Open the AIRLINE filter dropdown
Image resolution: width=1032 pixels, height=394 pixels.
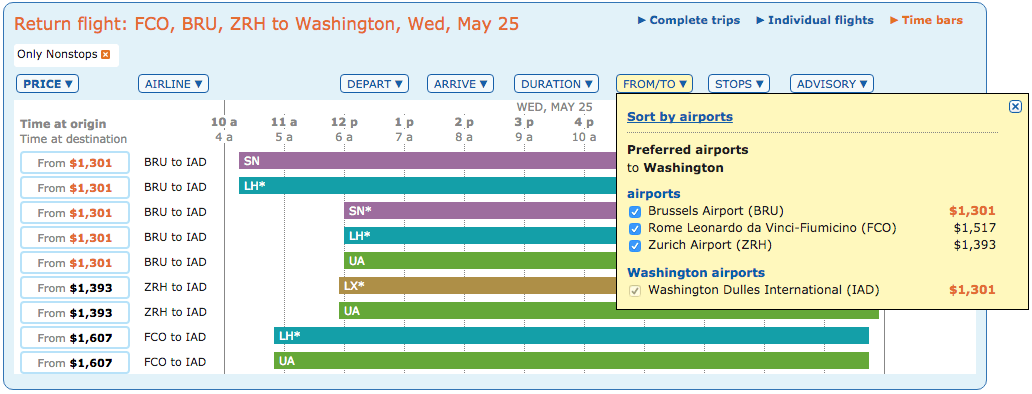point(173,84)
